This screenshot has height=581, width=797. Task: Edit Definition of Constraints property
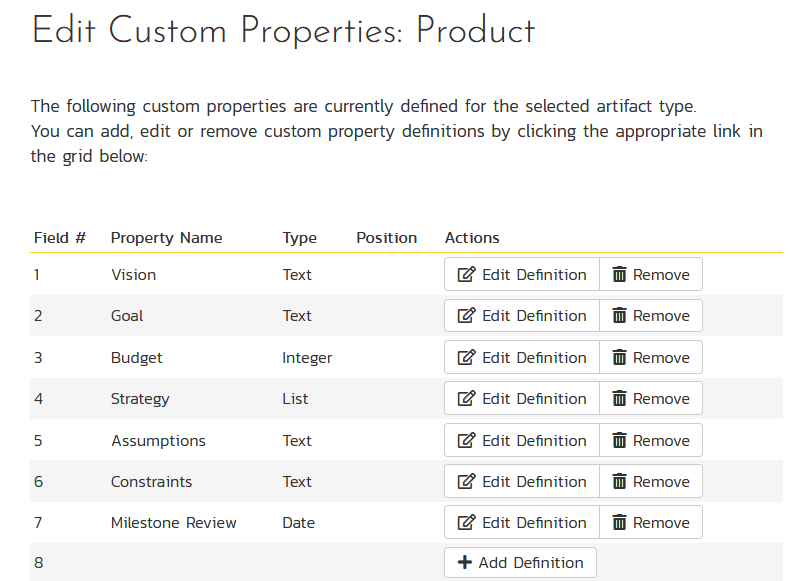tap(522, 482)
